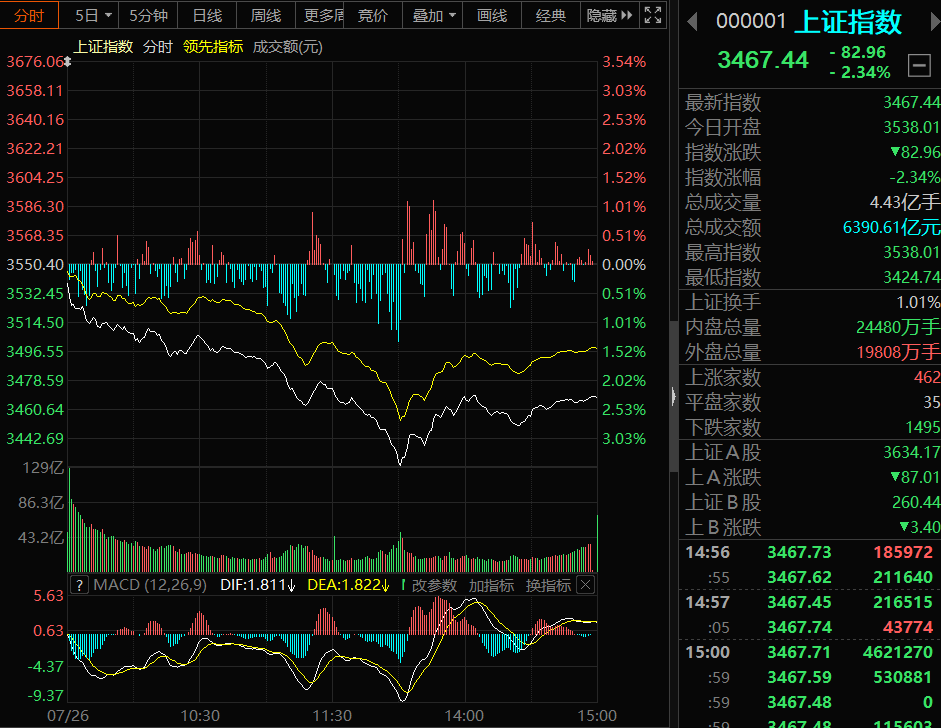The width and height of the screenshot is (941, 728).
Task: Click the 内盘总量 value 24480万手
Action: 898,327
